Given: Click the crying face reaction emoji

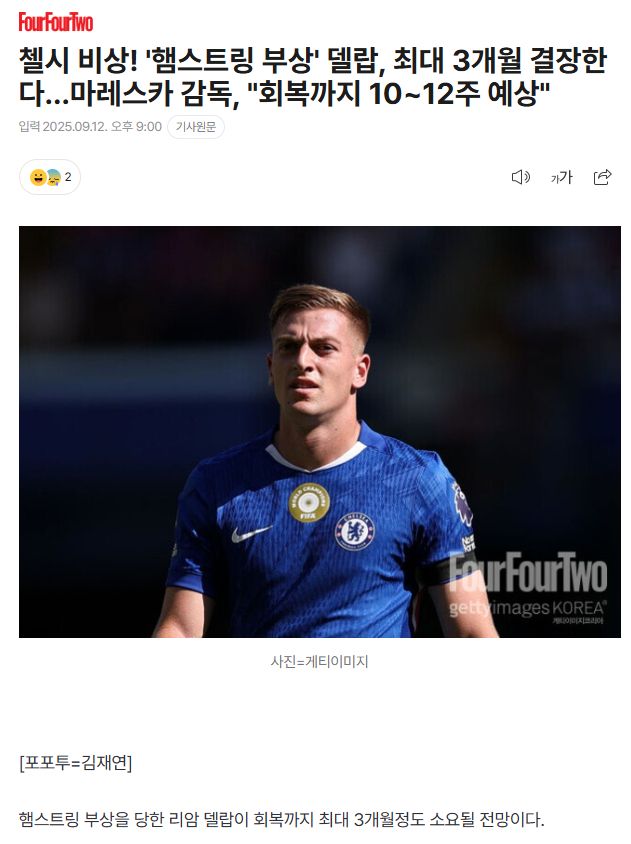Looking at the screenshot, I should [53, 177].
